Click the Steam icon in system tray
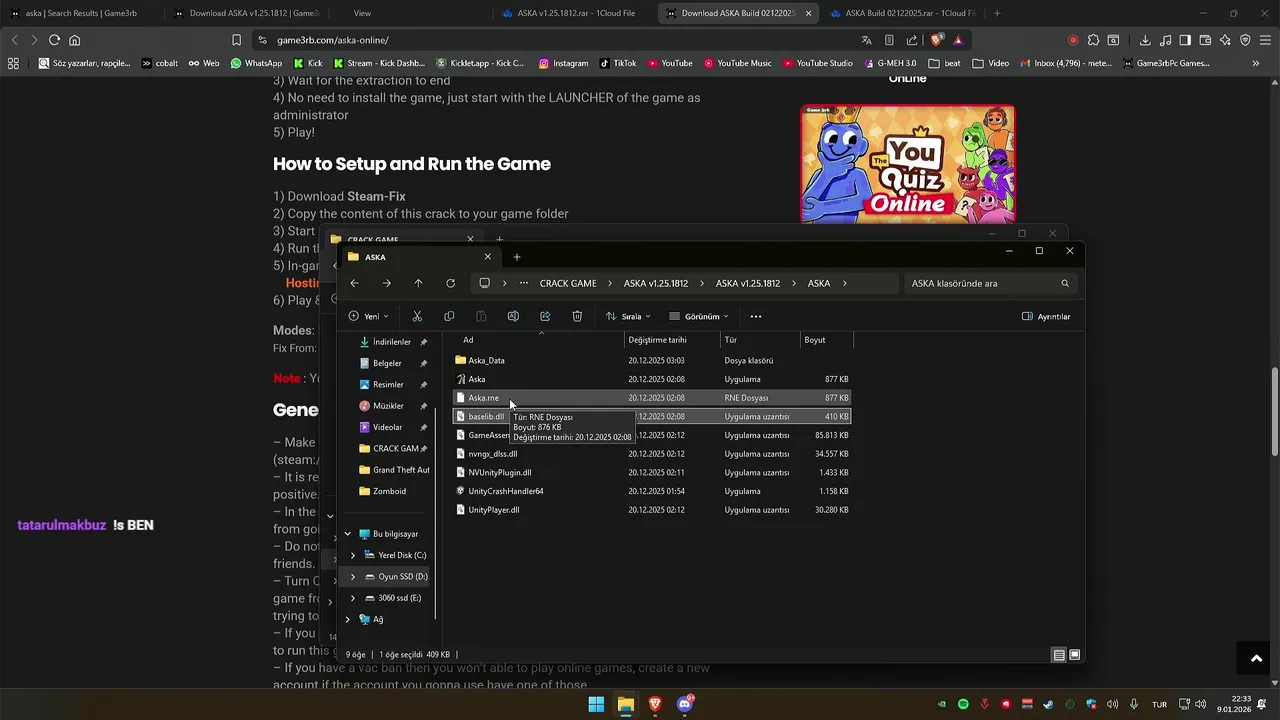Viewport: 1280px width, 720px height. coord(1048,704)
